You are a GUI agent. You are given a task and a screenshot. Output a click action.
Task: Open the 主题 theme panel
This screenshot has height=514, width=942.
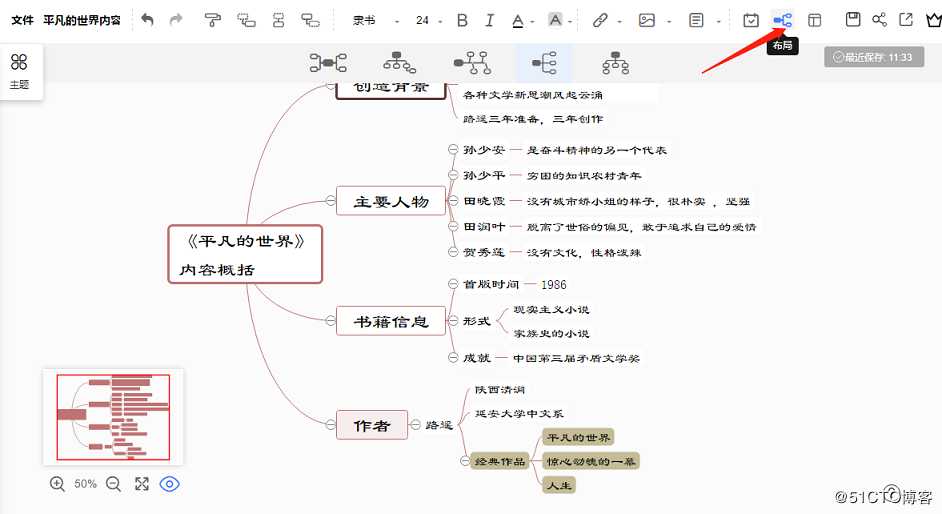coord(19,71)
